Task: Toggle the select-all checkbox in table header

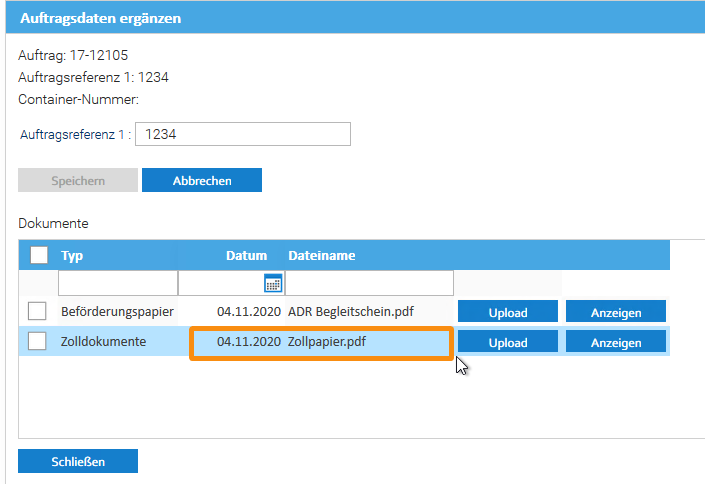Action: pos(38,255)
